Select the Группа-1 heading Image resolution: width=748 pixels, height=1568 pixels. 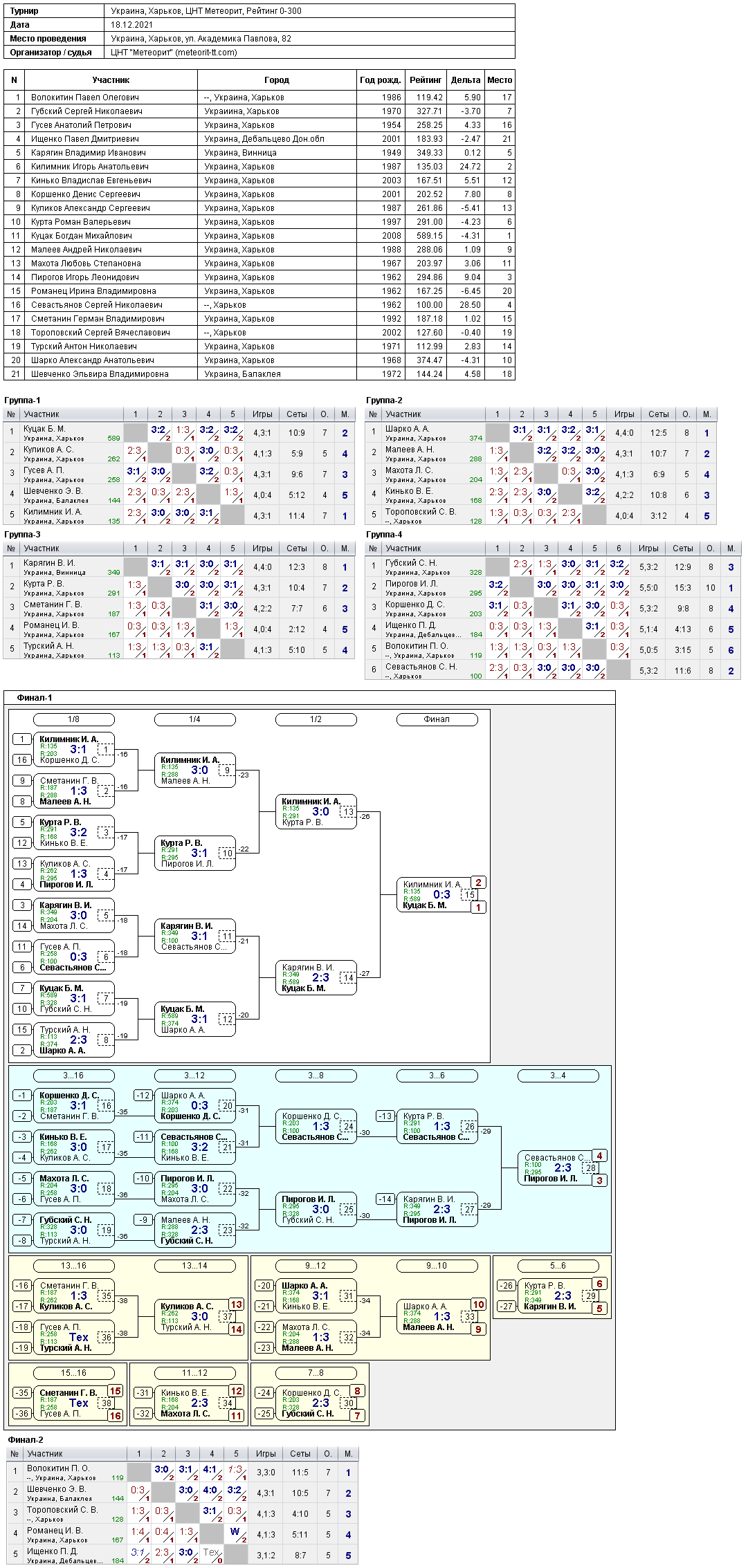pyautogui.click(x=22, y=400)
